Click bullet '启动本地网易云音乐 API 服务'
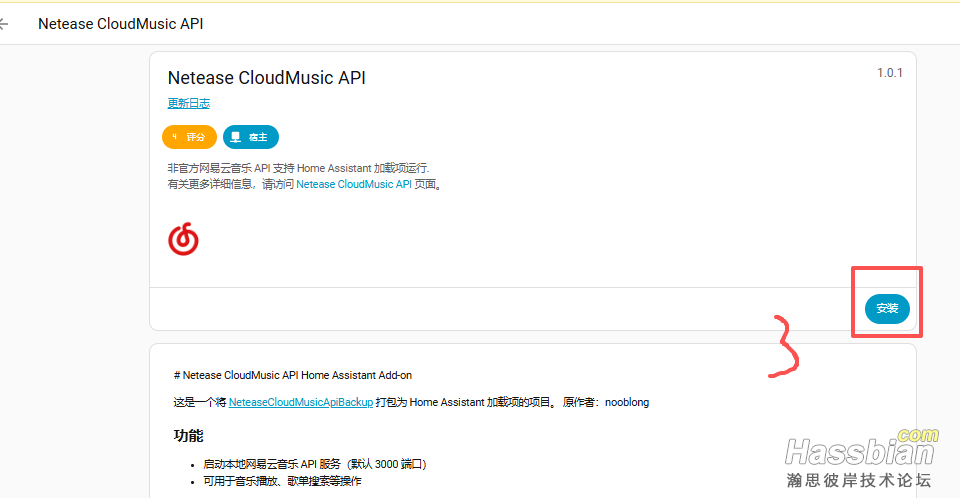Image resolution: width=960 pixels, height=498 pixels. coord(315,464)
